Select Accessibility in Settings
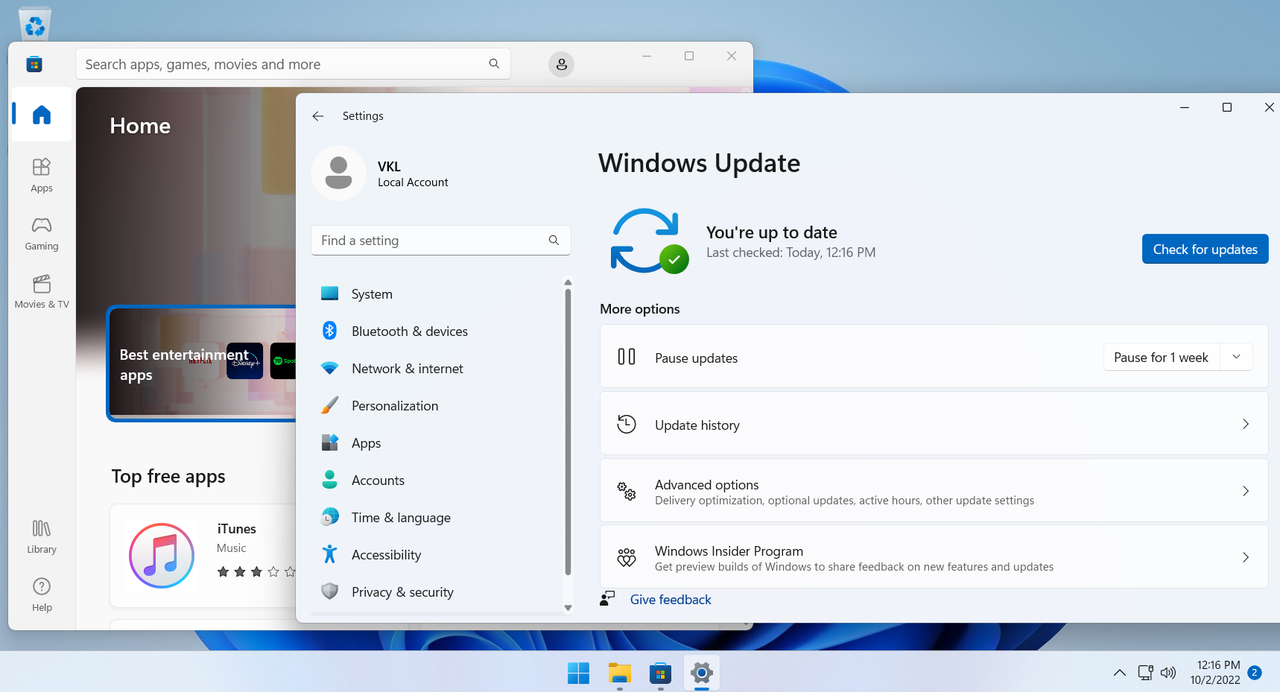The image size is (1280, 692). point(437,554)
